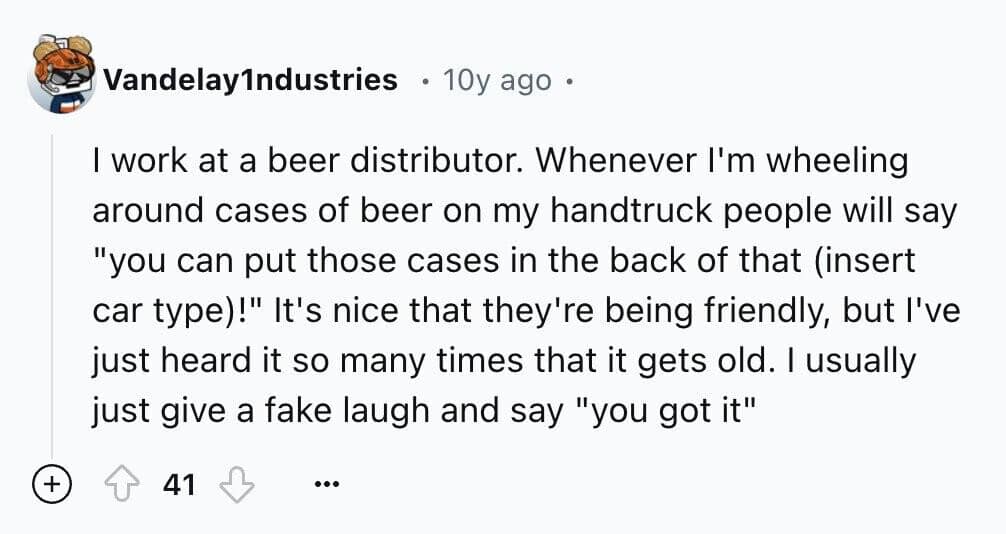The image size is (1006, 534).
Task: Upvote the Vandelay1ndustries comment
Action: 121,486
